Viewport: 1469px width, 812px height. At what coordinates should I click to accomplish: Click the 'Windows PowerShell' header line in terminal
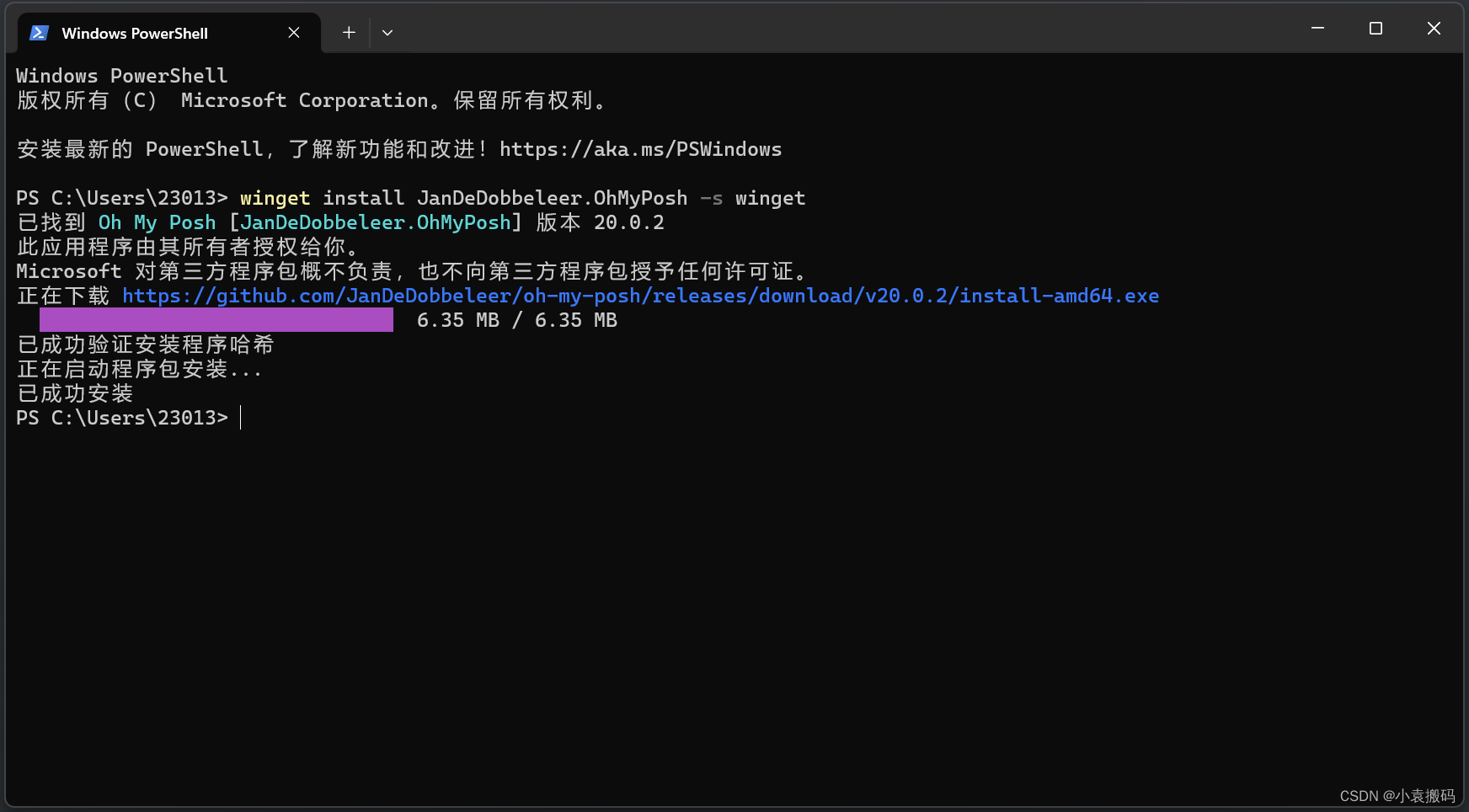[122, 76]
